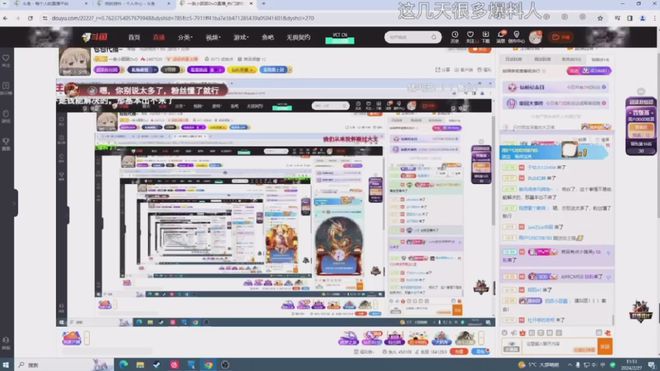Open File Explorer from the taskbar

point(140,365)
